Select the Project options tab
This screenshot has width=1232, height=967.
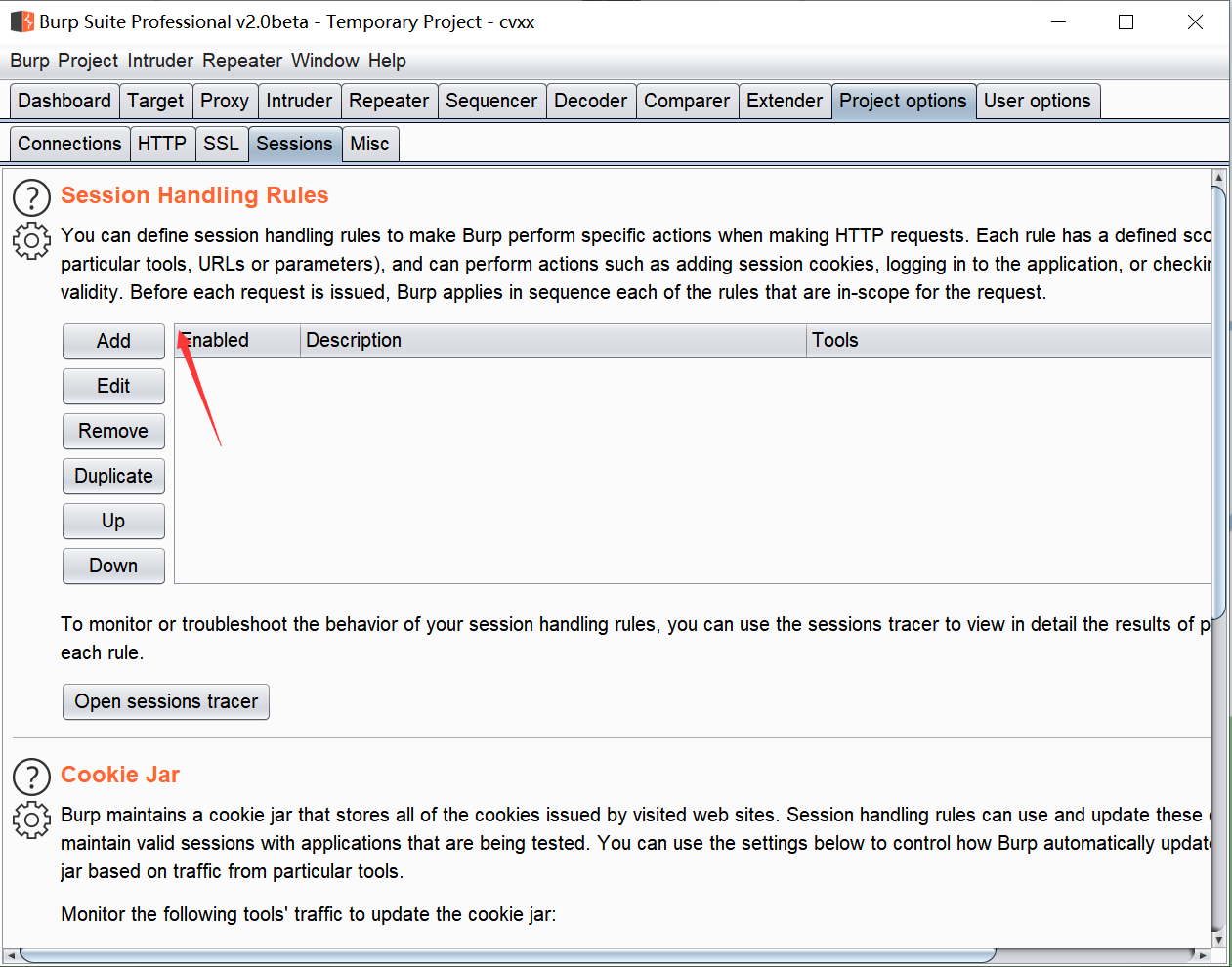click(x=903, y=101)
